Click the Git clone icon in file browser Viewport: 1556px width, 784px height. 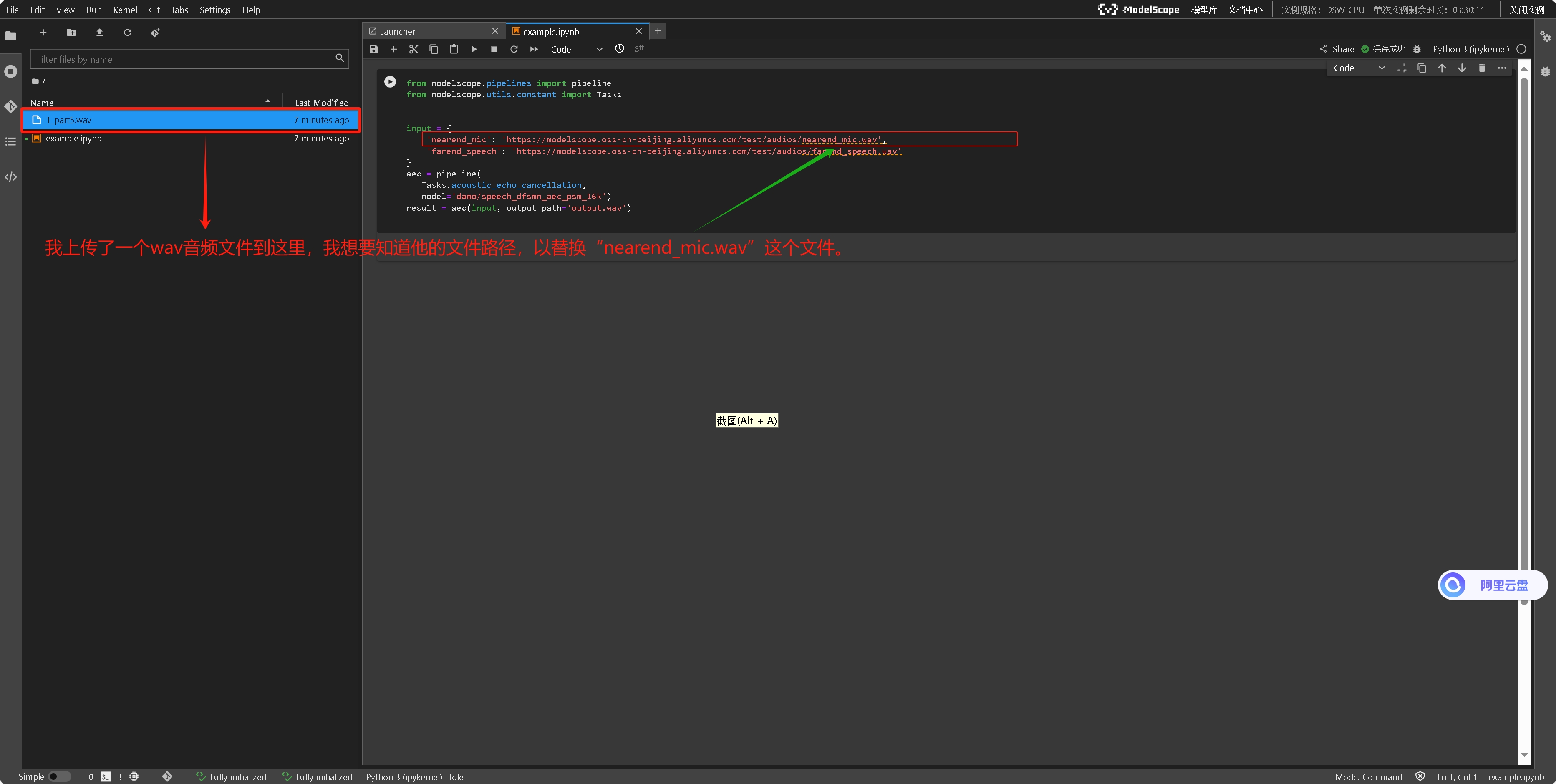pos(155,33)
